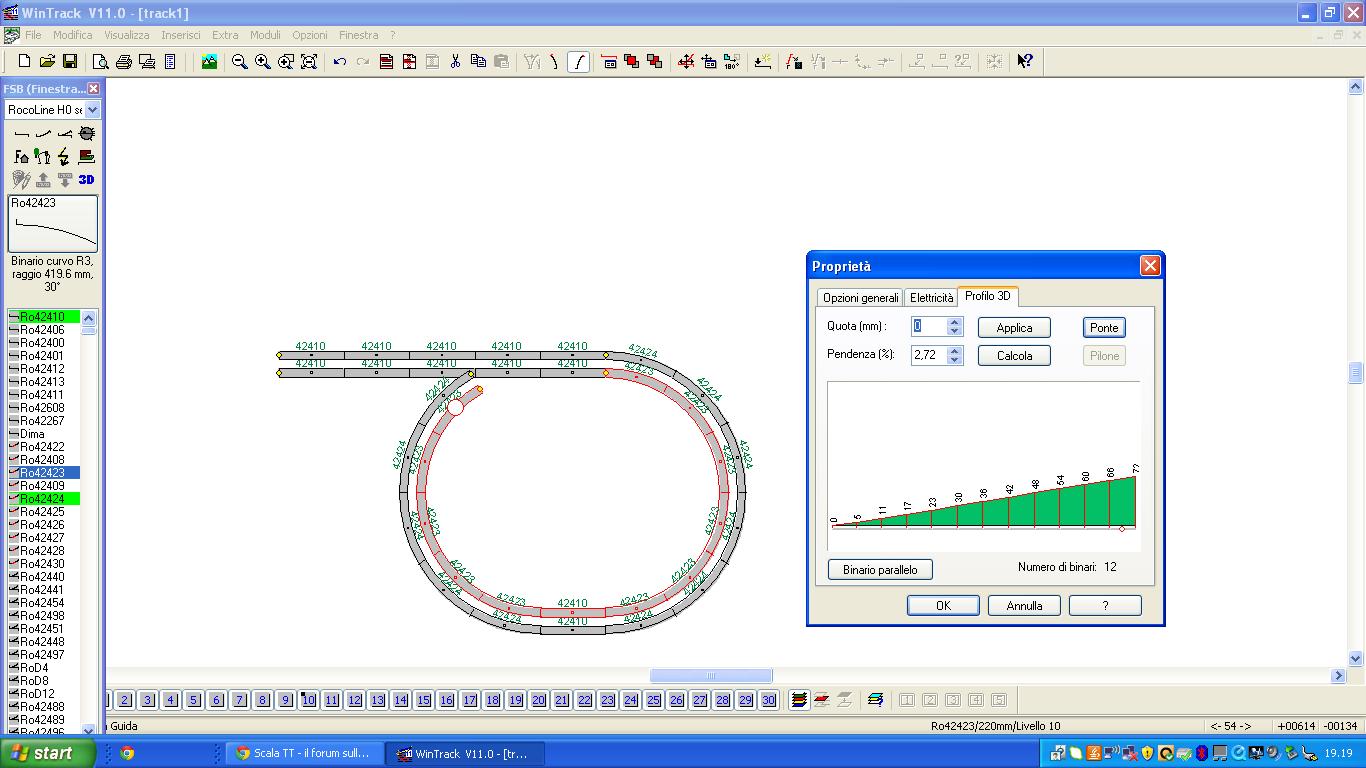Click the zoom out magnifier
1366x768 pixels.
click(x=240, y=61)
